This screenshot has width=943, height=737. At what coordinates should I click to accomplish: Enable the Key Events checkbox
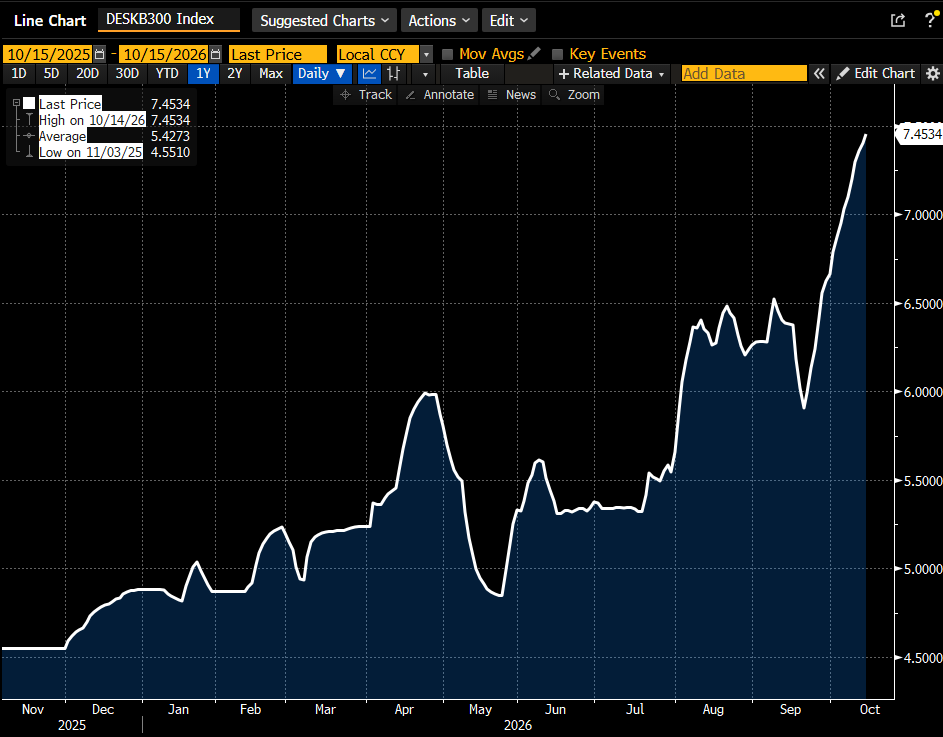(x=558, y=54)
